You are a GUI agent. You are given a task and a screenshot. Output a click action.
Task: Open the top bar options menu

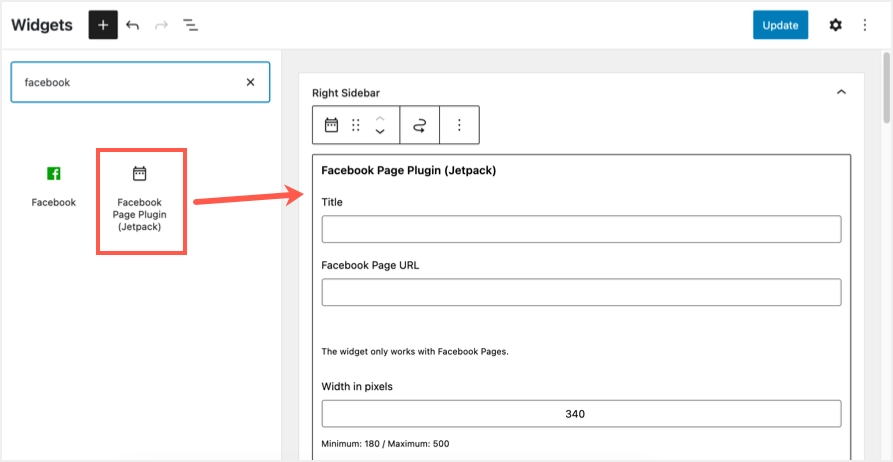click(x=865, y=25)
